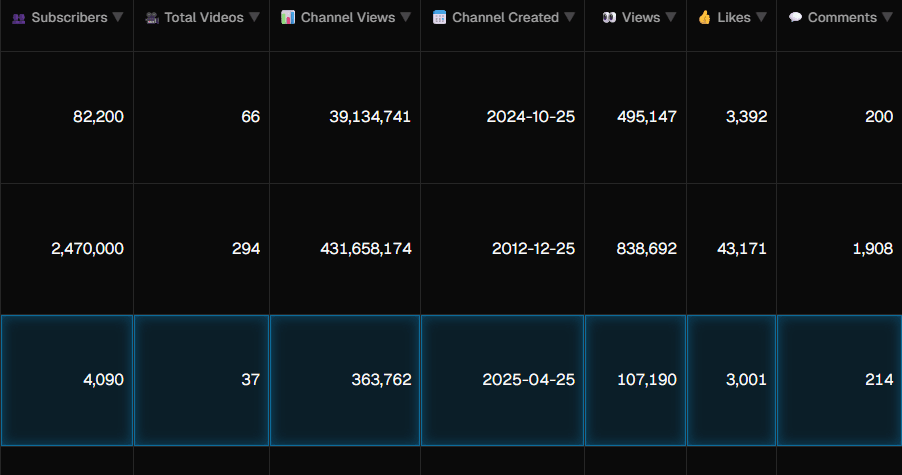Select the Likes column header label
The height and width of the screenshot is (475, 902).
(x=734, y=18)
